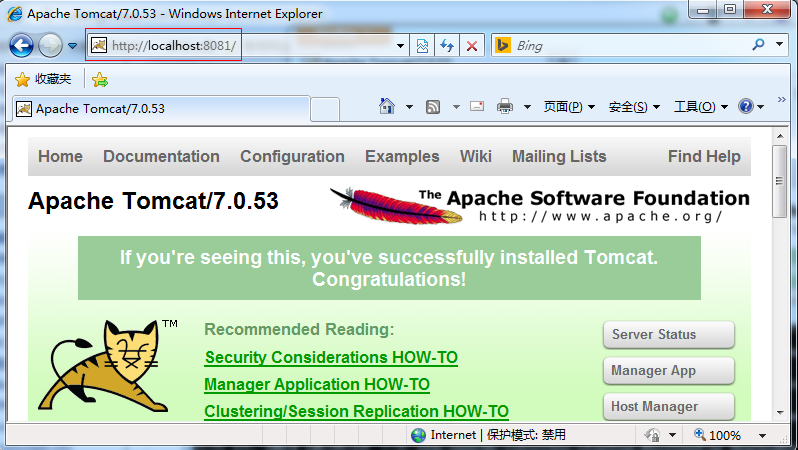This screenshot has height=450, width=798.
Task: Open the 工具(O) Tools menu
Action: pyautogui.click(x=701, y=106)
